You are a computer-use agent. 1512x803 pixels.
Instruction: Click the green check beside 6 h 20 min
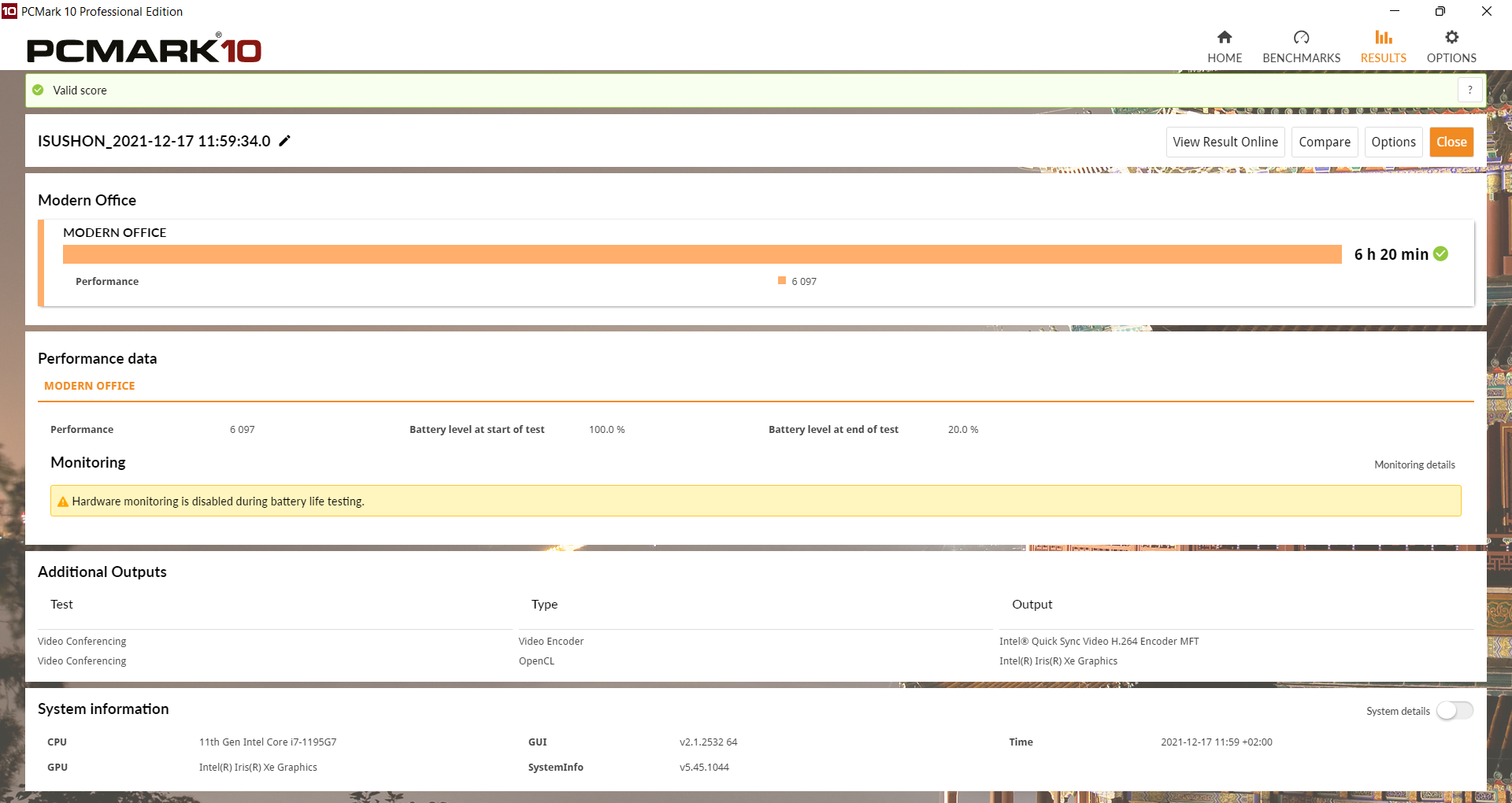coord(1441,253)
